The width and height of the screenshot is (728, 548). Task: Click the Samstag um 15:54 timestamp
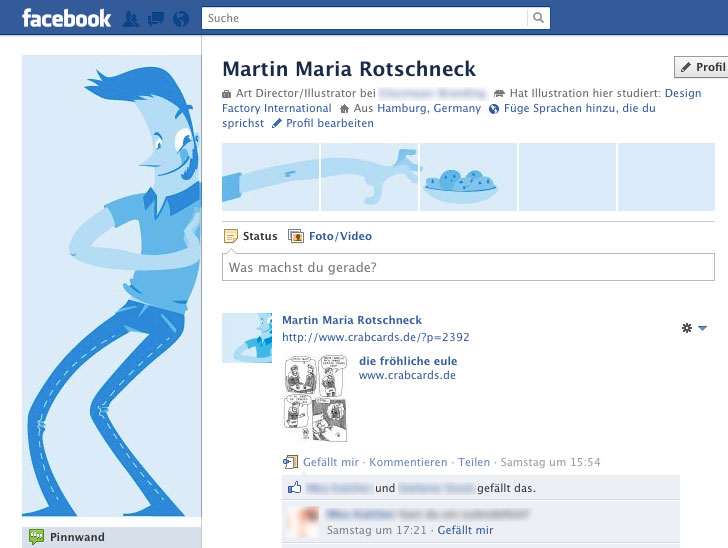pos(550,462)
